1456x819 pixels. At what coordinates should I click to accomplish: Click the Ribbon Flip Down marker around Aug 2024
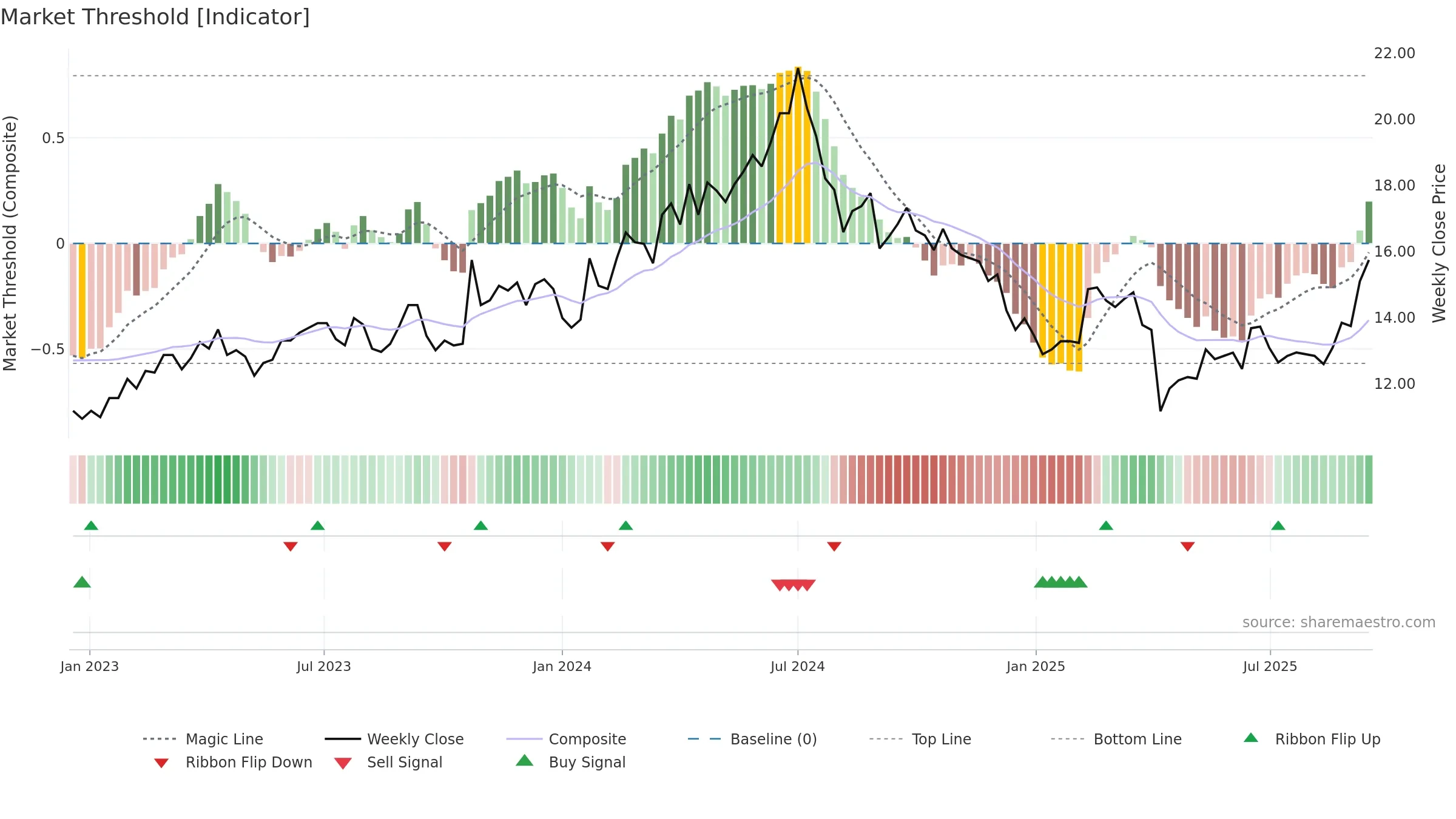click(834, 547)
